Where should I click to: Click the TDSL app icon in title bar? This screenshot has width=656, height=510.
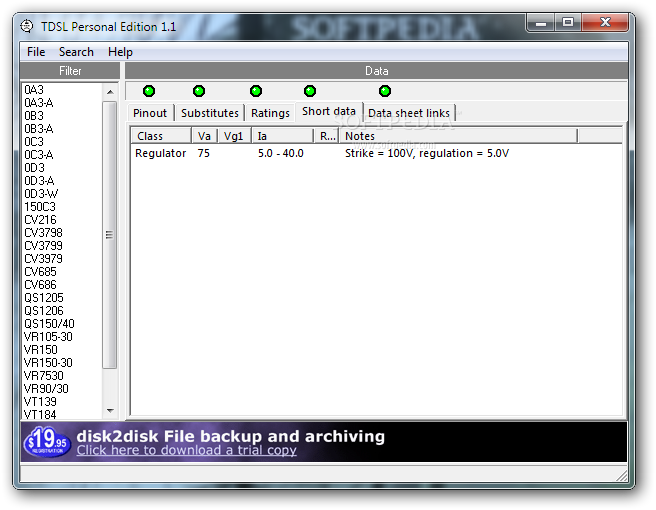point(27,26)
